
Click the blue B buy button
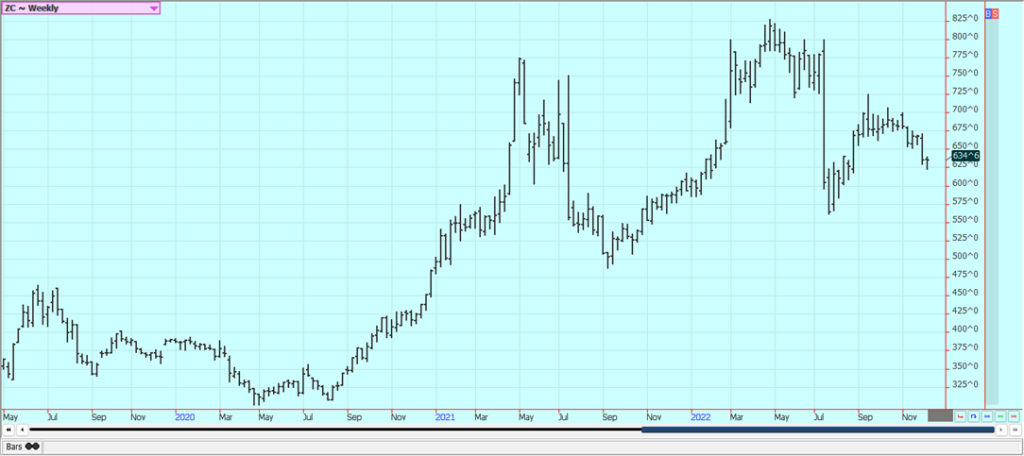(x=988, y=13)
